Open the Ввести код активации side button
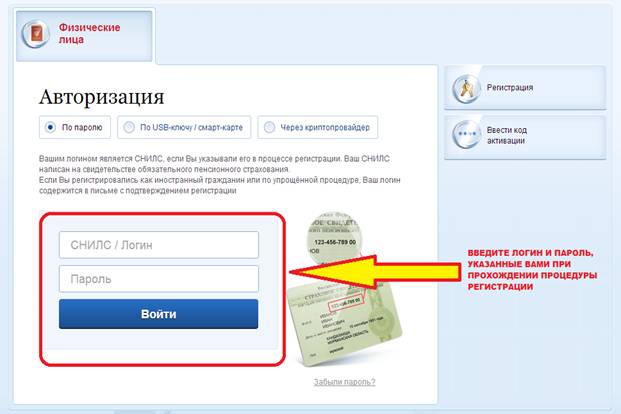The width and height of the screenshot is (621, 414). [x=525, y=137]
